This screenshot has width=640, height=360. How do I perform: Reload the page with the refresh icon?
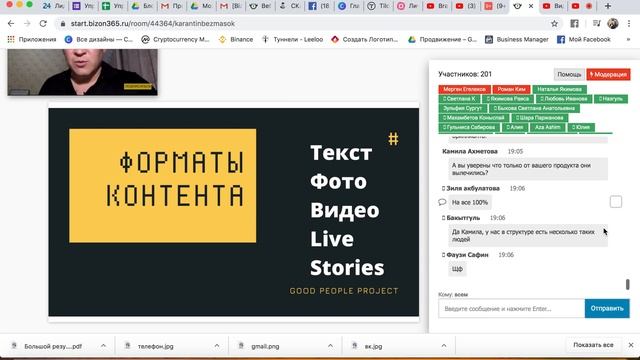[43, 24]
